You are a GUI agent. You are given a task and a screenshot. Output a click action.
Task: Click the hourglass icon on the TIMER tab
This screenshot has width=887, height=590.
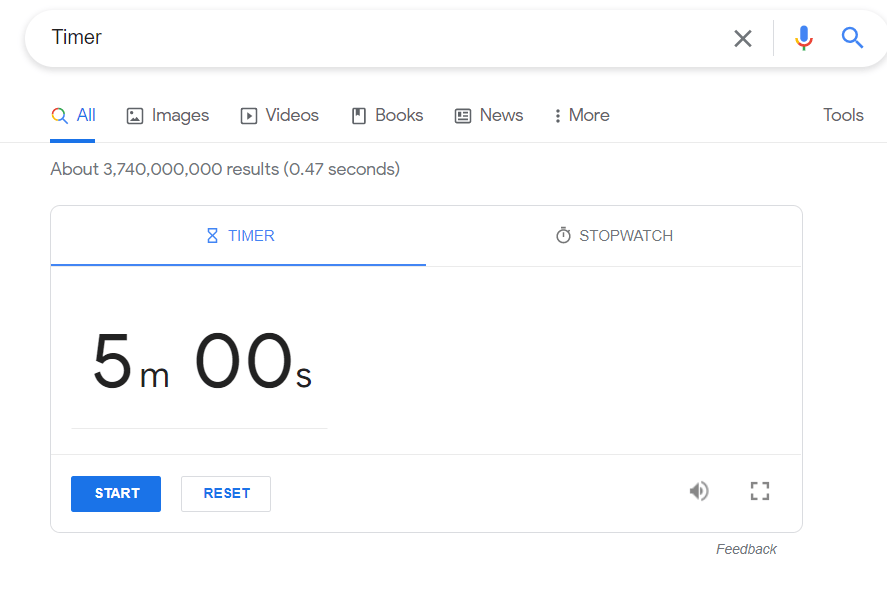coord(212,235)
